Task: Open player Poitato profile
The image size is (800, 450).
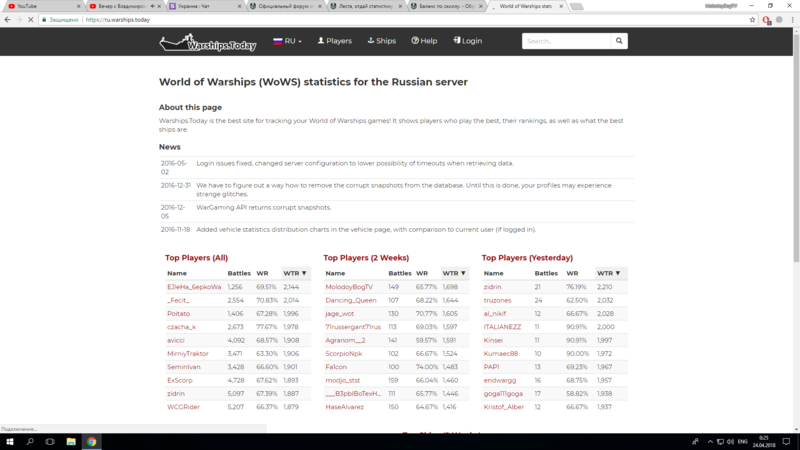Action: point(178,313)
